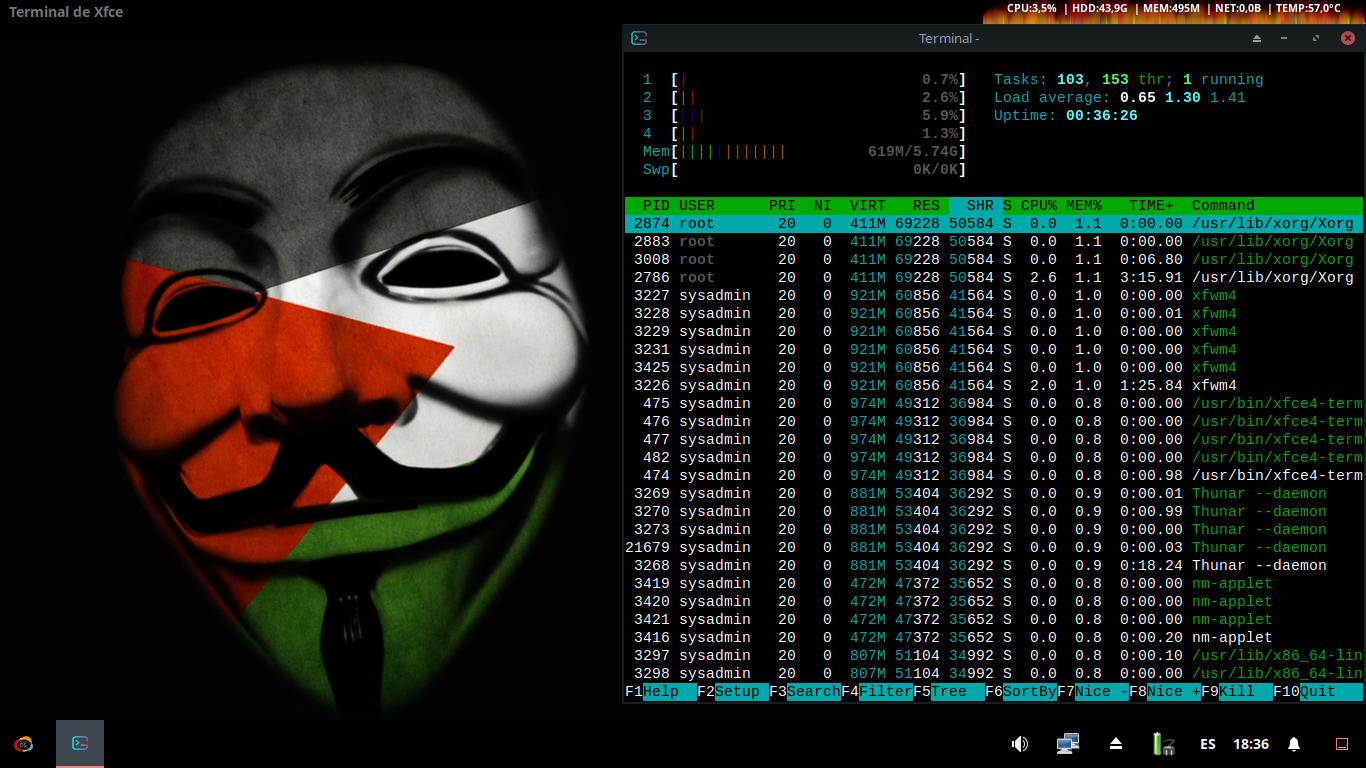Sort by clicking the CPU% column header
1366x768 pixels.
click(1038, 205)
